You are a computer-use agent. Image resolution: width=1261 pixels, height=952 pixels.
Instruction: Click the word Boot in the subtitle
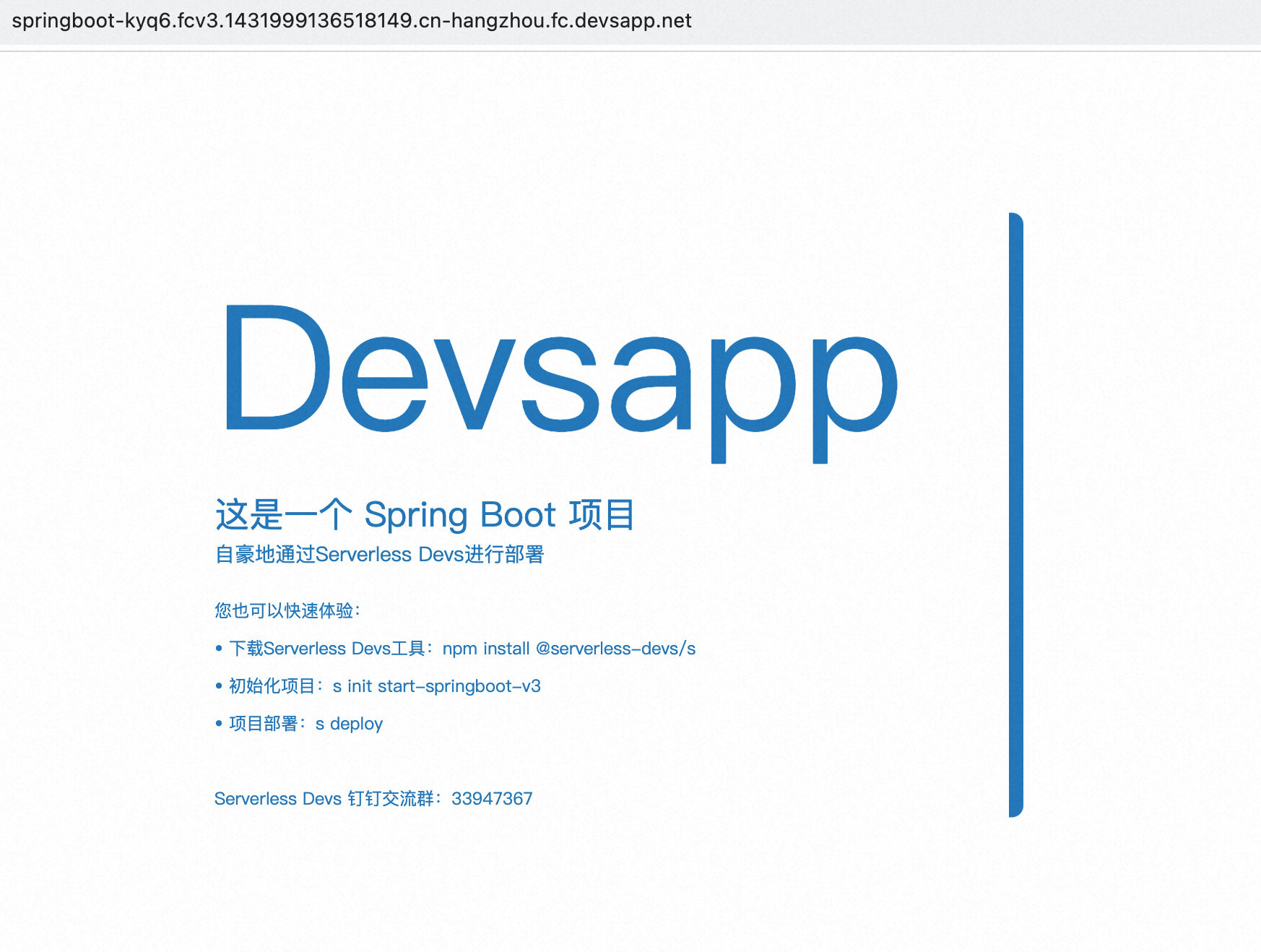(x=518, y=515)
